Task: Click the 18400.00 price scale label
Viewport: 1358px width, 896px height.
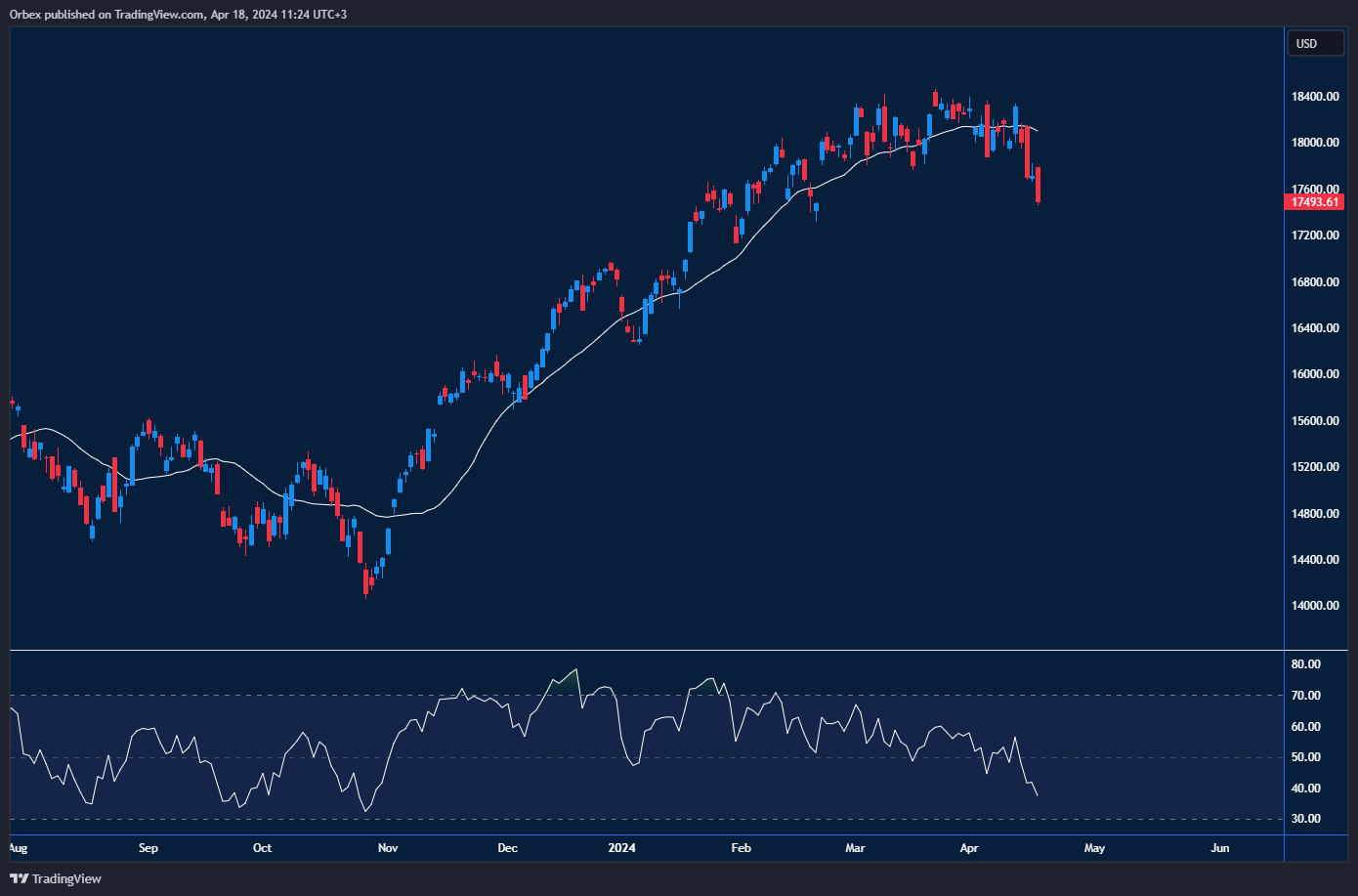Action: 1315,97
